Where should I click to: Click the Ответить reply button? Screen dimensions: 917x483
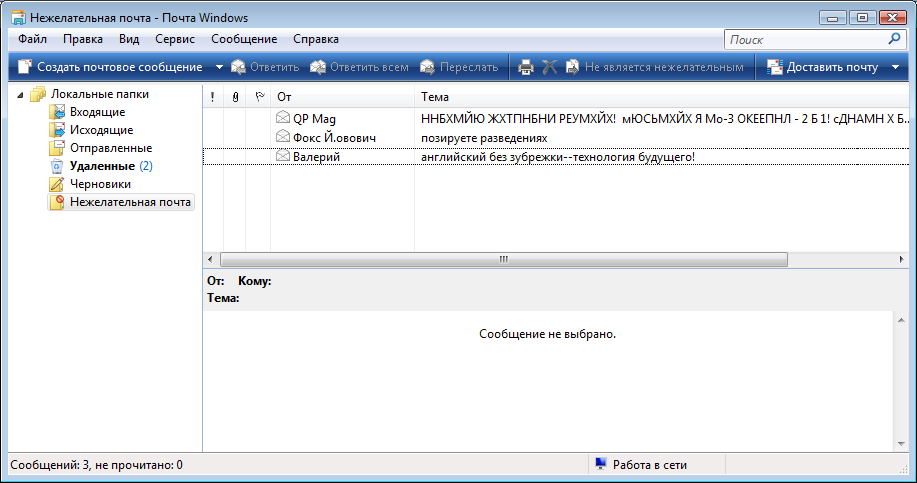coord(265,67)
